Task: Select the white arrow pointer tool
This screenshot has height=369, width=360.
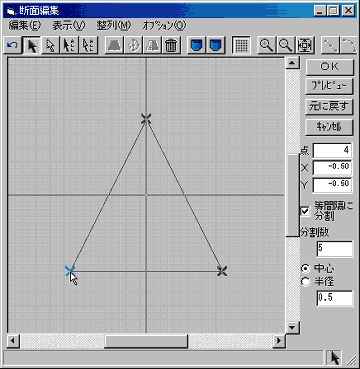Action: (x=50, y=45)
